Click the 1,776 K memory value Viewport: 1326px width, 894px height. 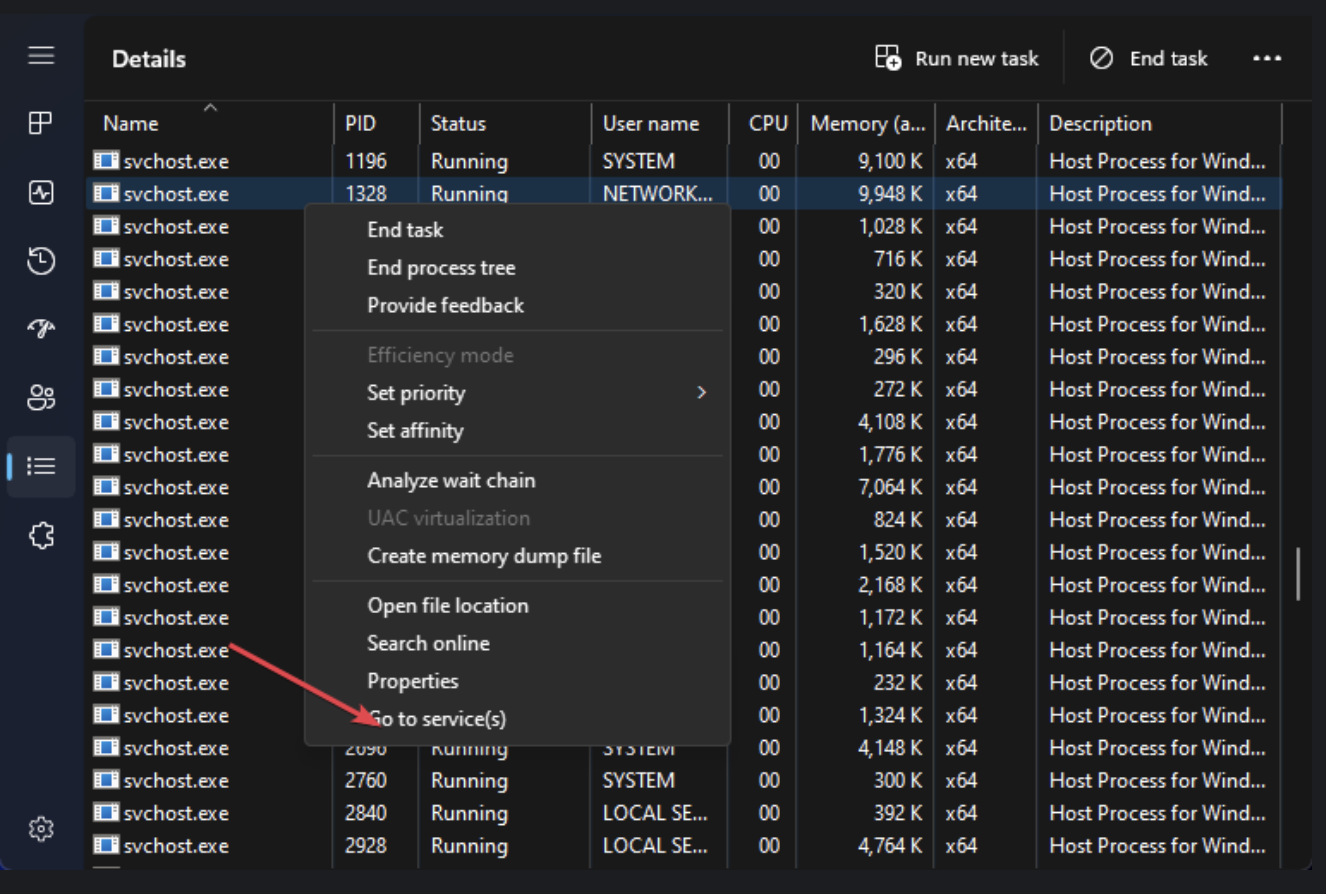pyautogui.click(x=890, y=455)
